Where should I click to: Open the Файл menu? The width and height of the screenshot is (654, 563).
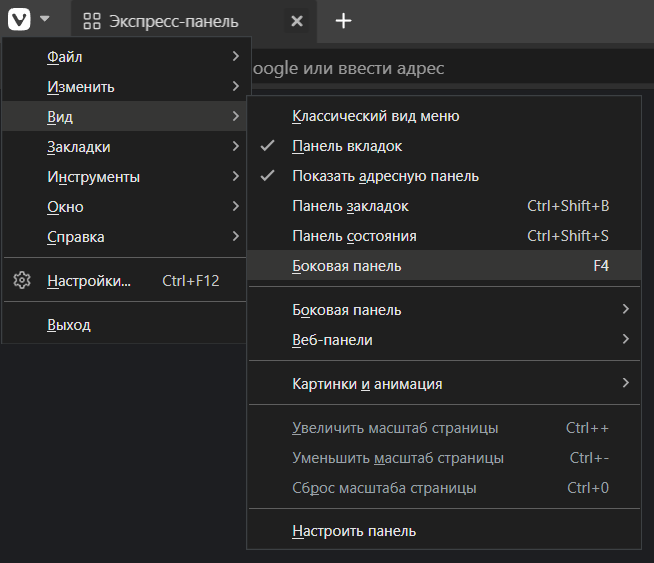point(65,57)
